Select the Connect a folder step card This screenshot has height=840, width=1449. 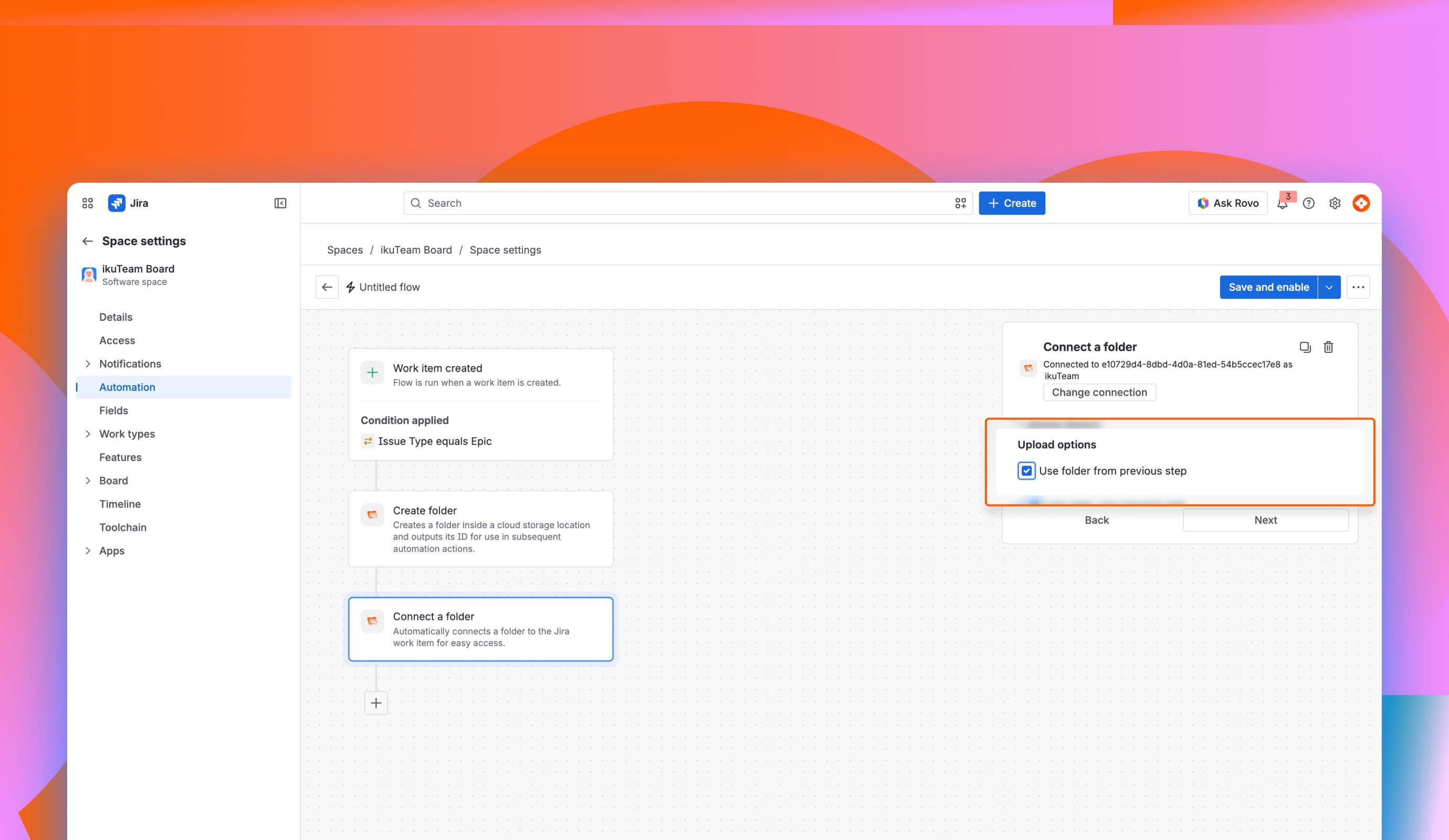point(481,629)
